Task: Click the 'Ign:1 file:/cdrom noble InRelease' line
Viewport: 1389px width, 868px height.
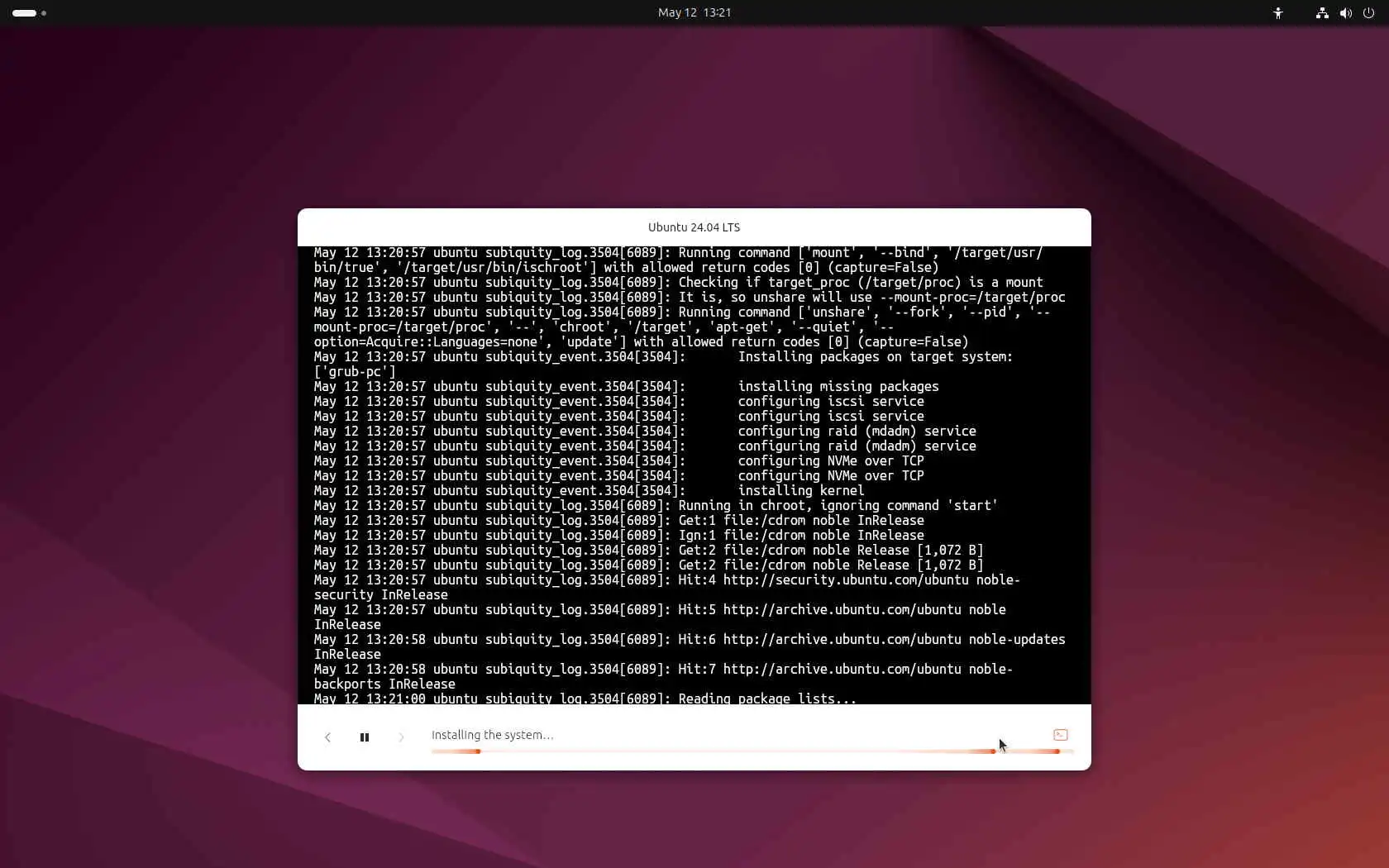Action: point(619,535)
